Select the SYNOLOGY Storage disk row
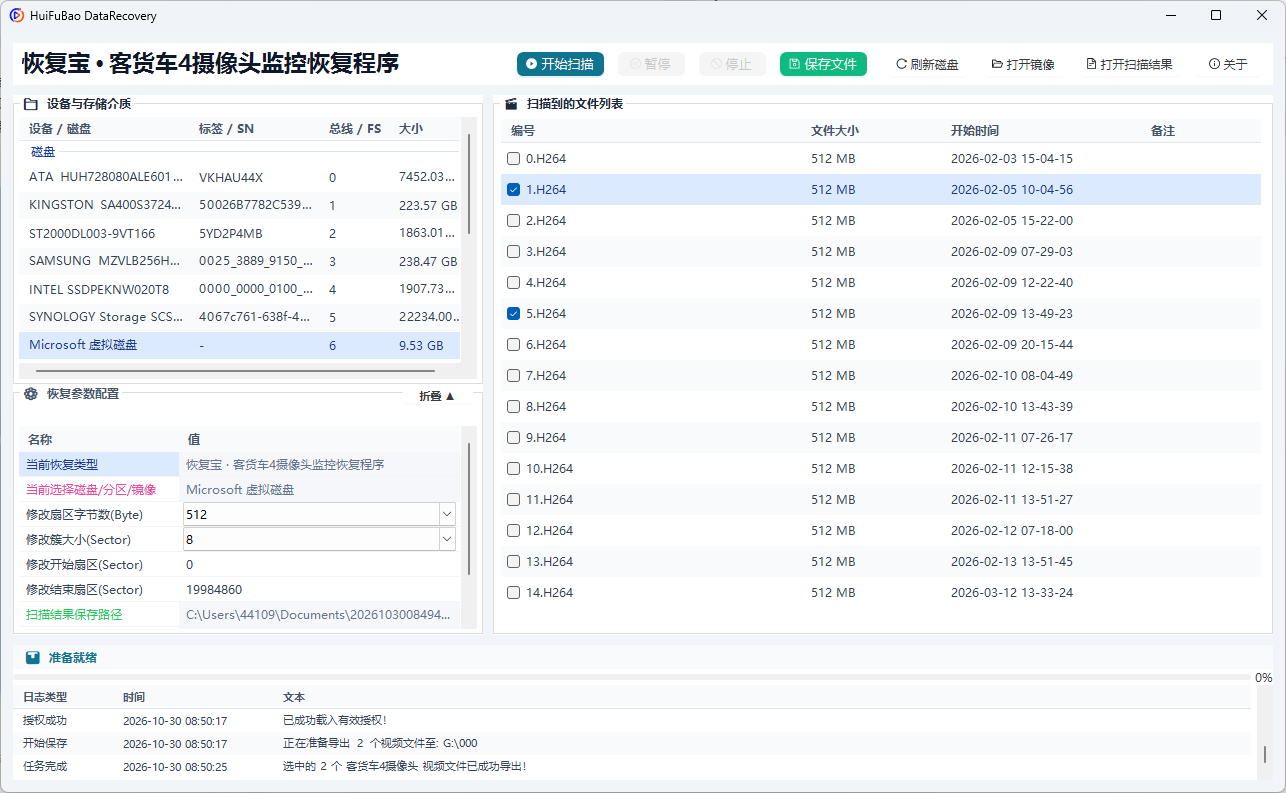This screenshot has height=793, width=1286. pos(239,317)
